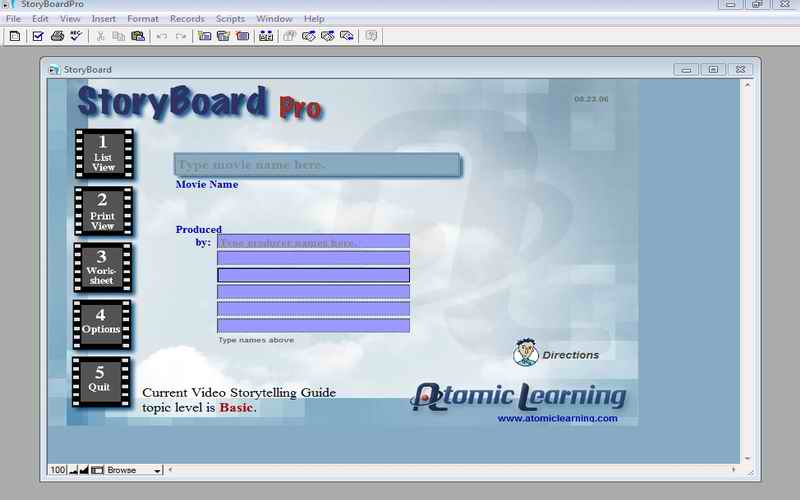Open the Scripts menu

(230, 19)
